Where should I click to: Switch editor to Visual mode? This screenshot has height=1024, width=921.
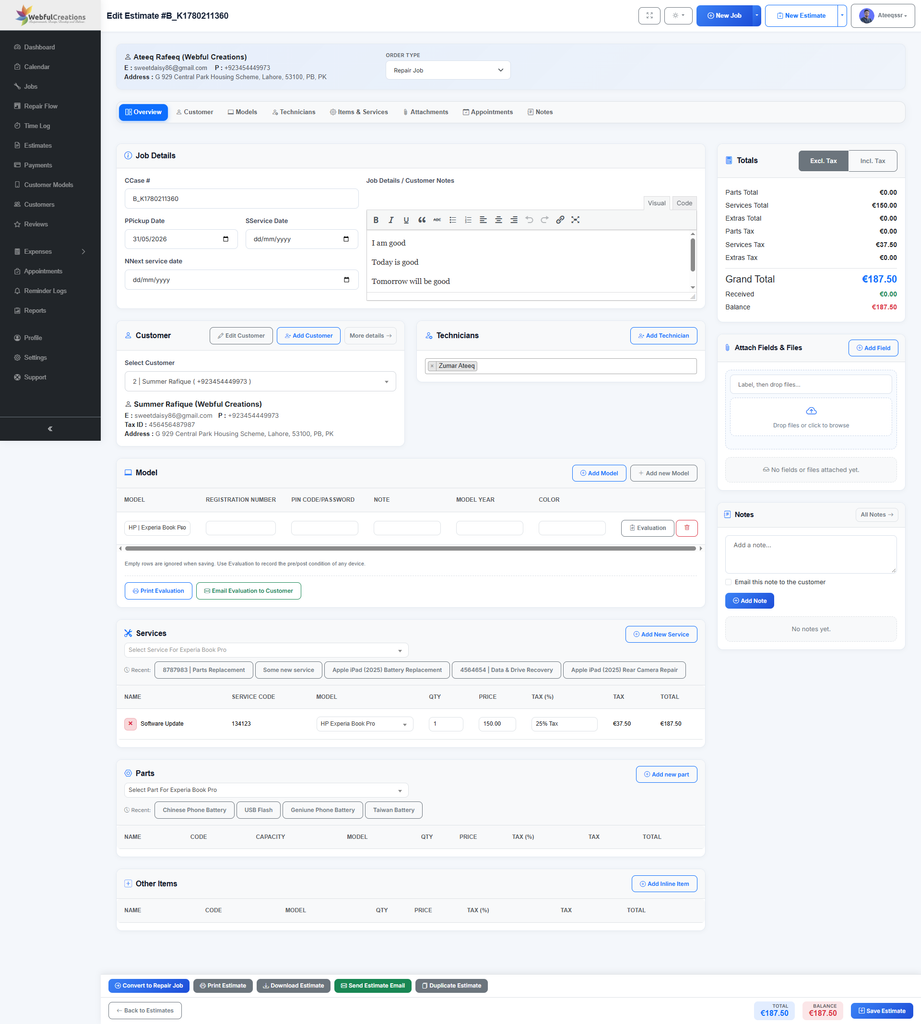tap(656, 203)
